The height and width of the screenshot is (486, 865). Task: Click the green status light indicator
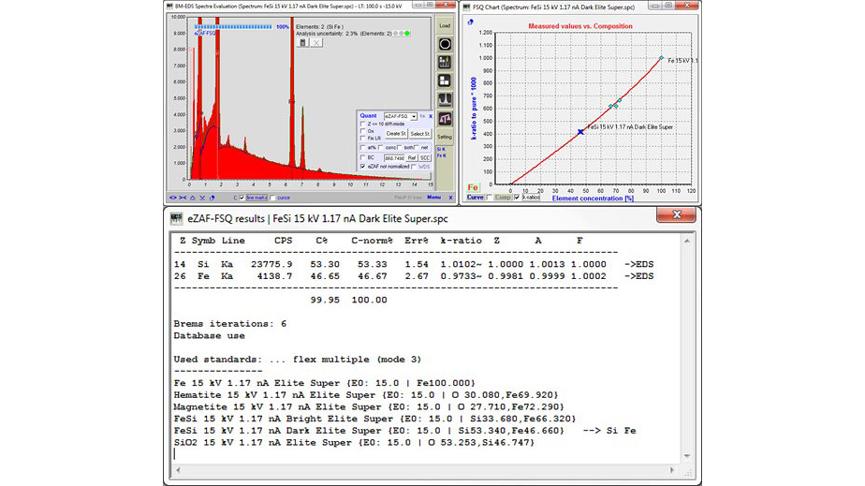point(407,34)
